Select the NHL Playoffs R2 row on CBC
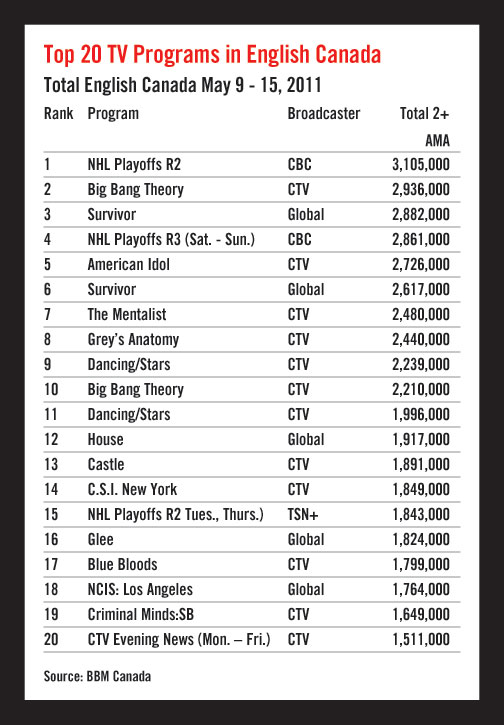504x725 pixels. coord(252,164)
